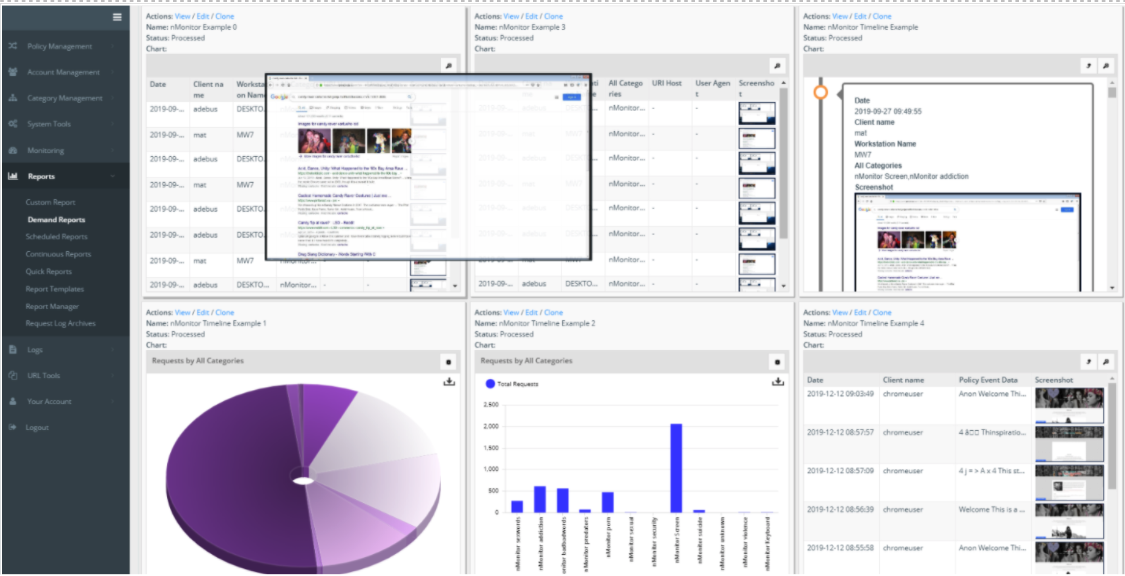Open settings icon on the bar chart header
Image resolution: width=1125 pixels, height=576 pixels.
pyautogui.click(x=776, y=361)
